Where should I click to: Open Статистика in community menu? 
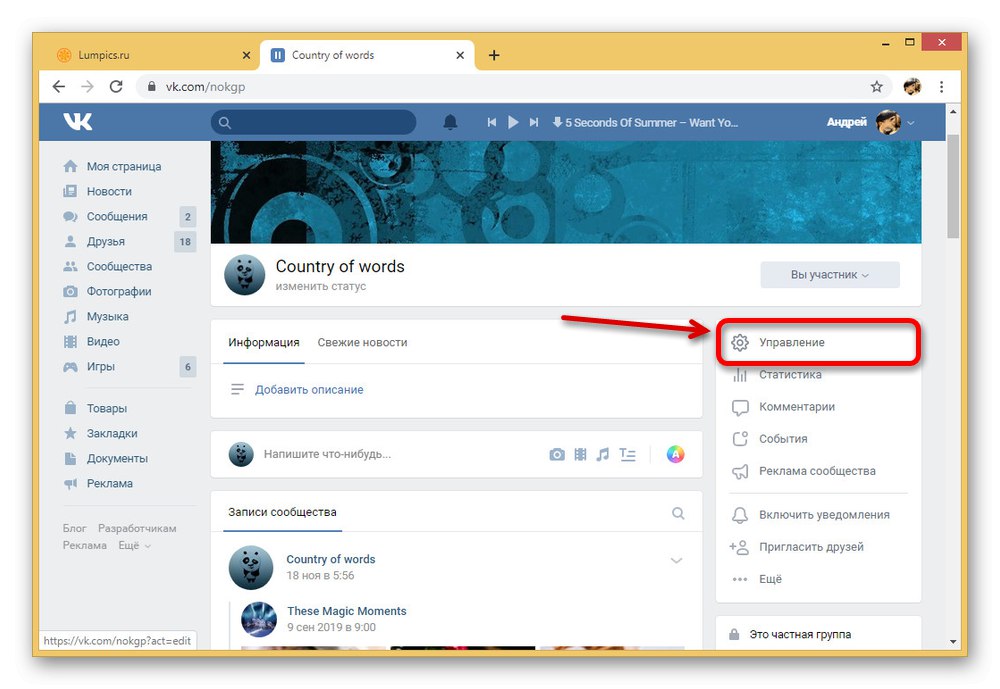point(790,375)
